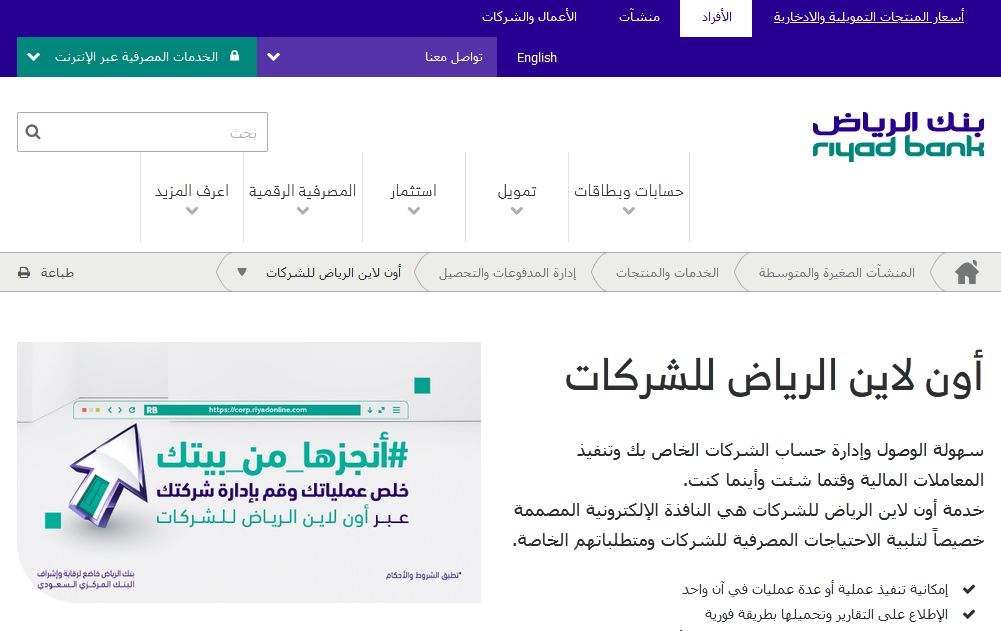Click text الإطلاع على التقارير وتحميلها بطريقة فورية
Image resolution: width=1001 pixels, height=631 pixels.
pos(827,614)
